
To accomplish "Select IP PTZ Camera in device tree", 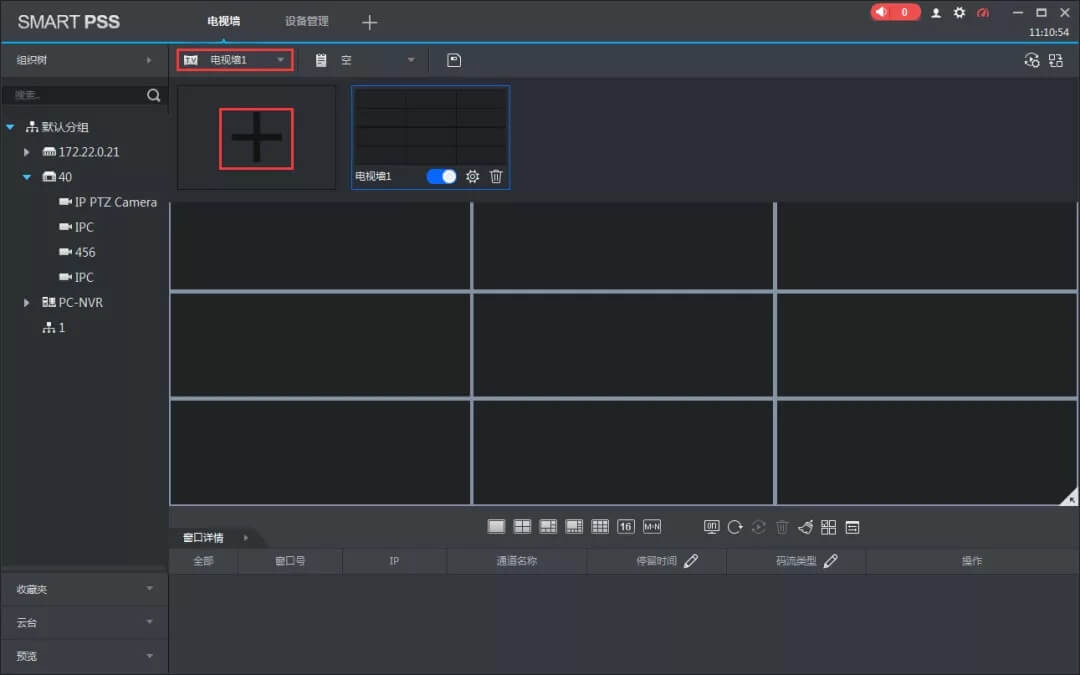I will pos(115,202).
